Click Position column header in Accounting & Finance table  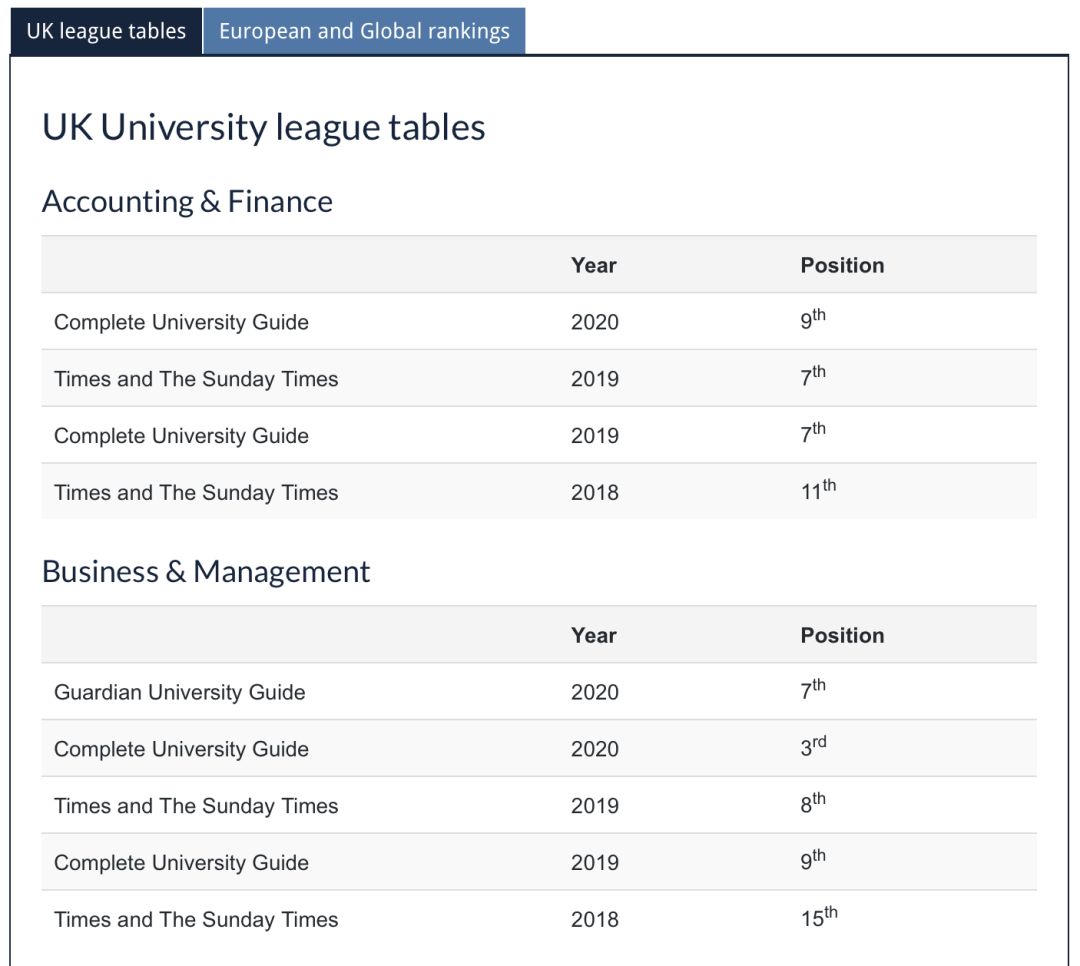tap(842, 265)
